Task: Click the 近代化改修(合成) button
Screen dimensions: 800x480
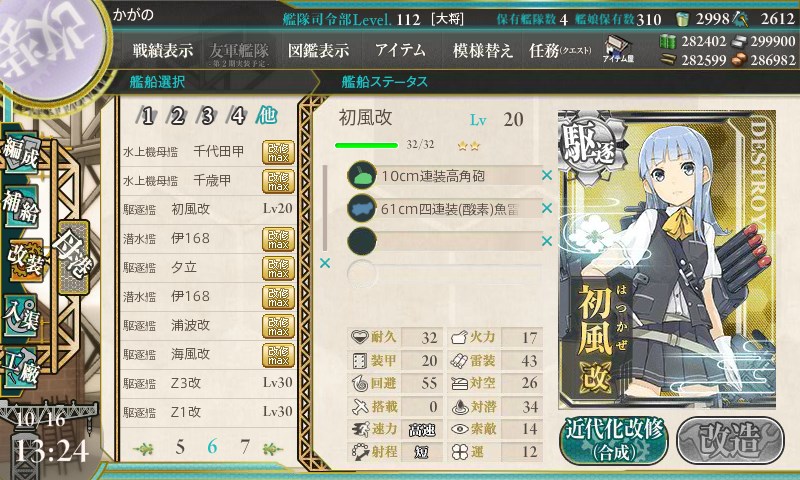Action: [614, 439]
